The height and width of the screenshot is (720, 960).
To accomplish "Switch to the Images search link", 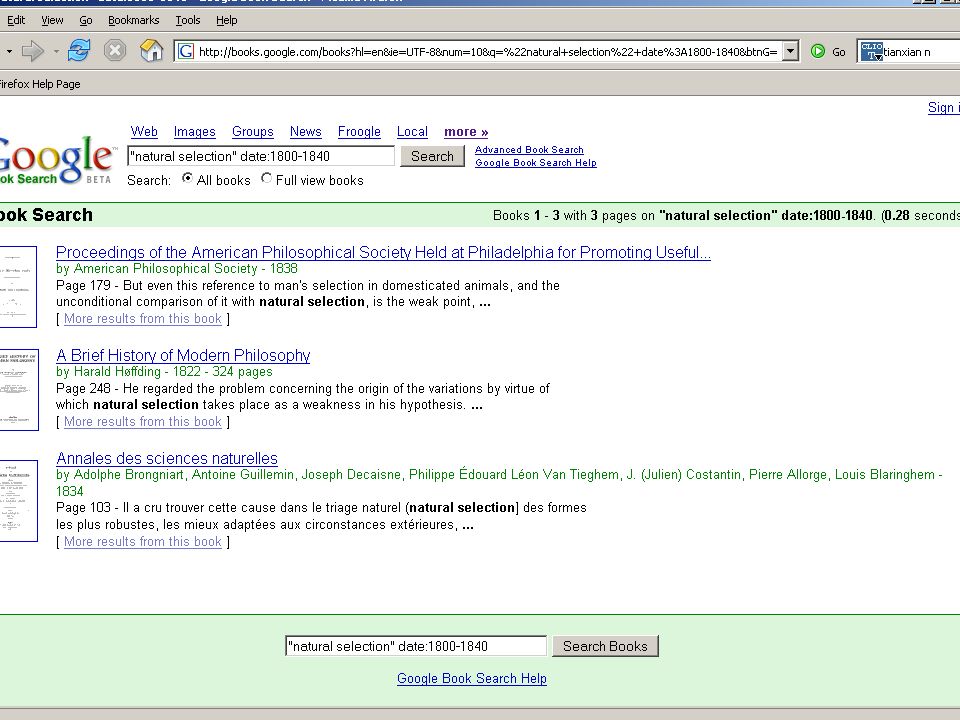I will point(195,132).
